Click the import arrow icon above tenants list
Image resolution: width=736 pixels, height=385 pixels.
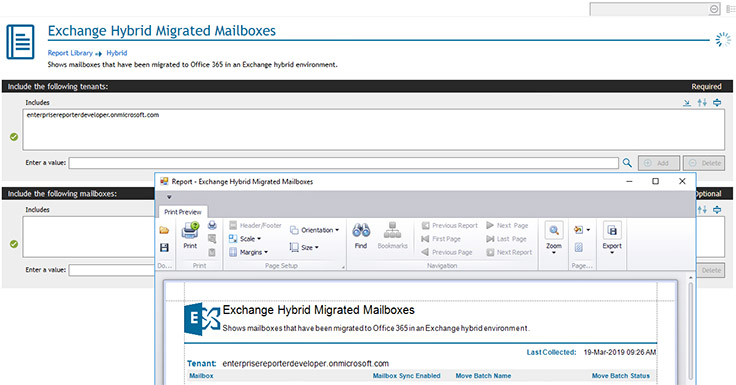(x=687, y=103)
